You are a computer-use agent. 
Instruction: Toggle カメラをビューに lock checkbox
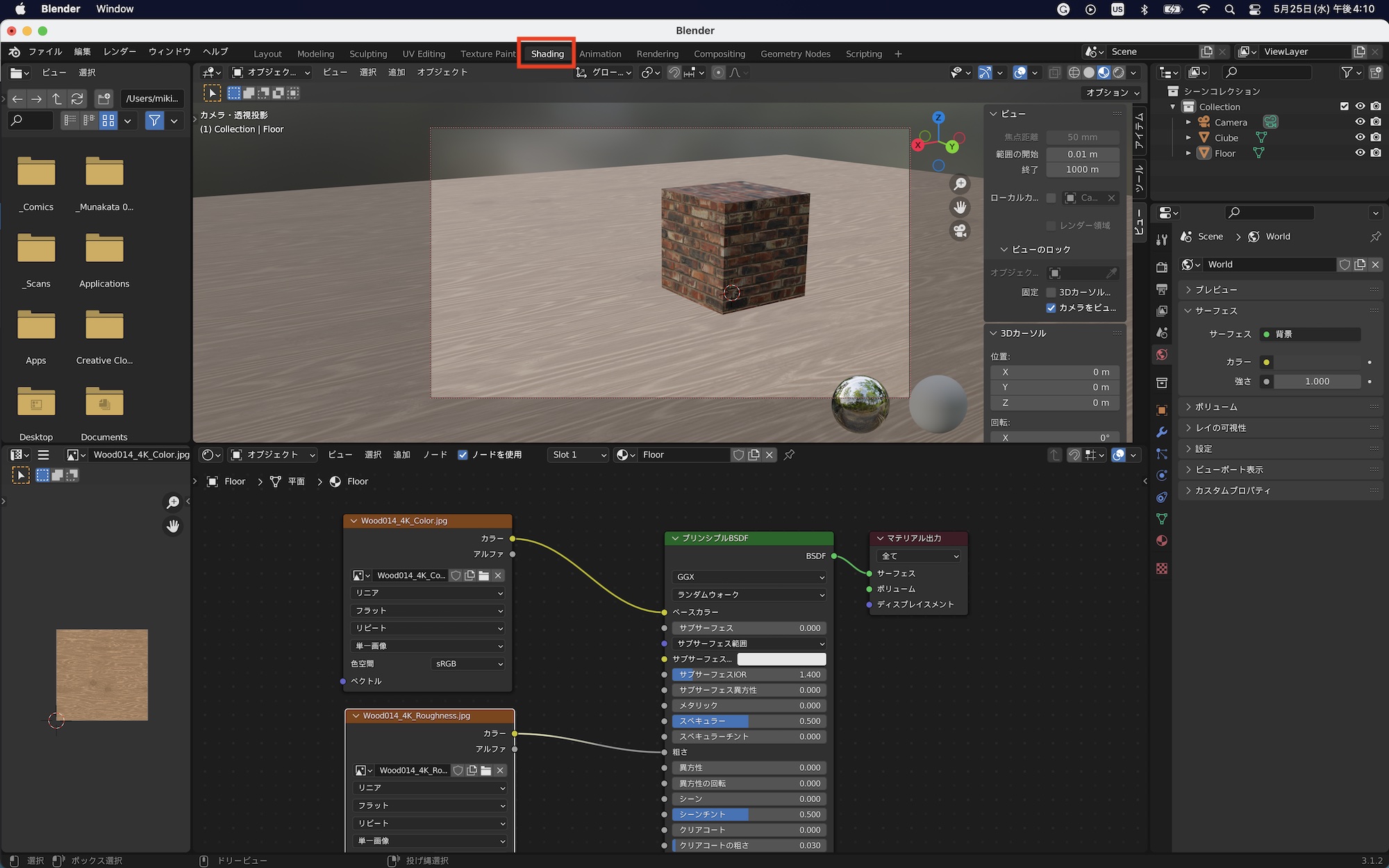pos(1051,308)
